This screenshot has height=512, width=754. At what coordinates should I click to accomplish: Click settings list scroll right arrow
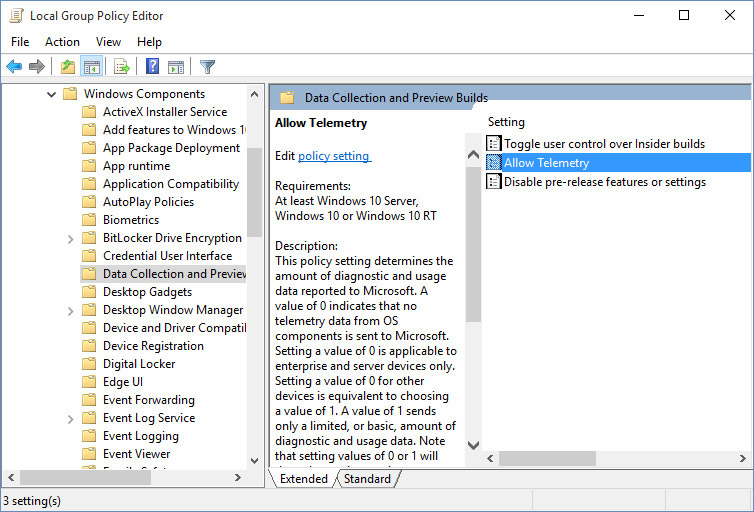742,459
